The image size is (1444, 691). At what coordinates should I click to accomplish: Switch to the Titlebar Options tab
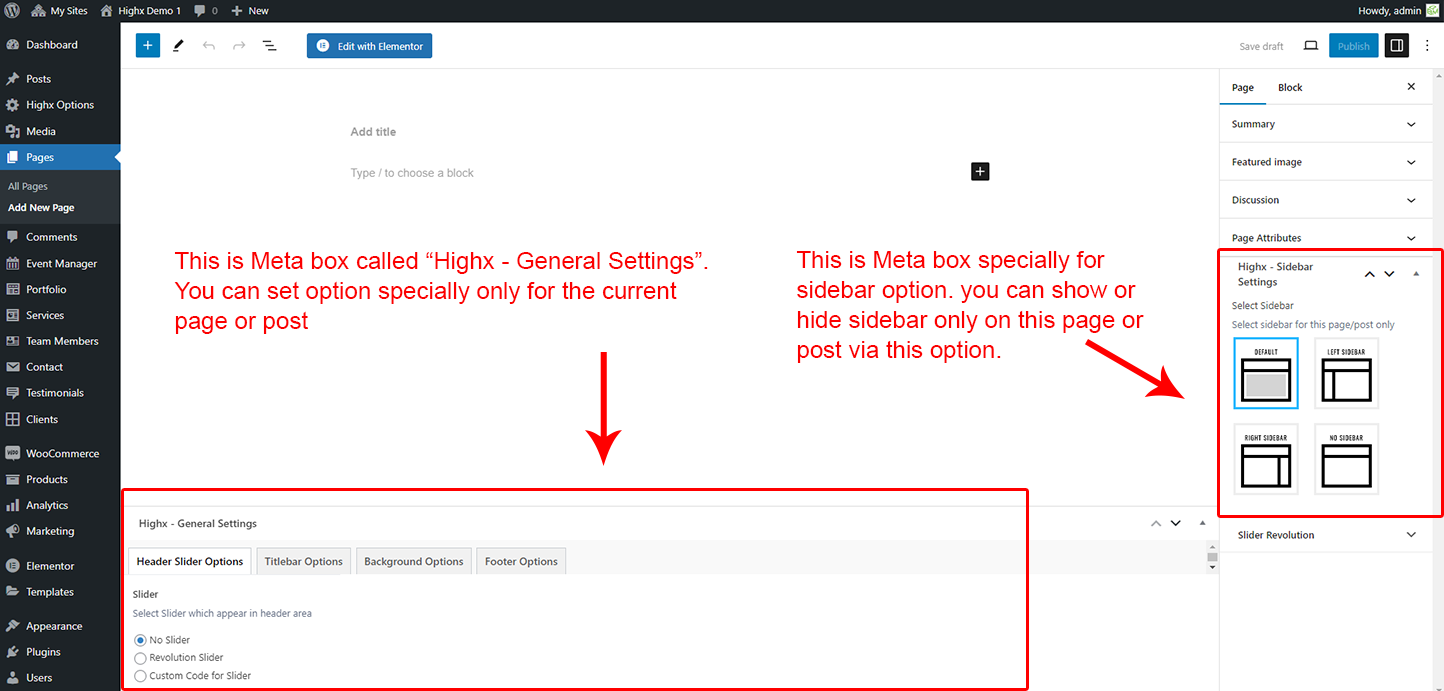(x=303, y=561)
